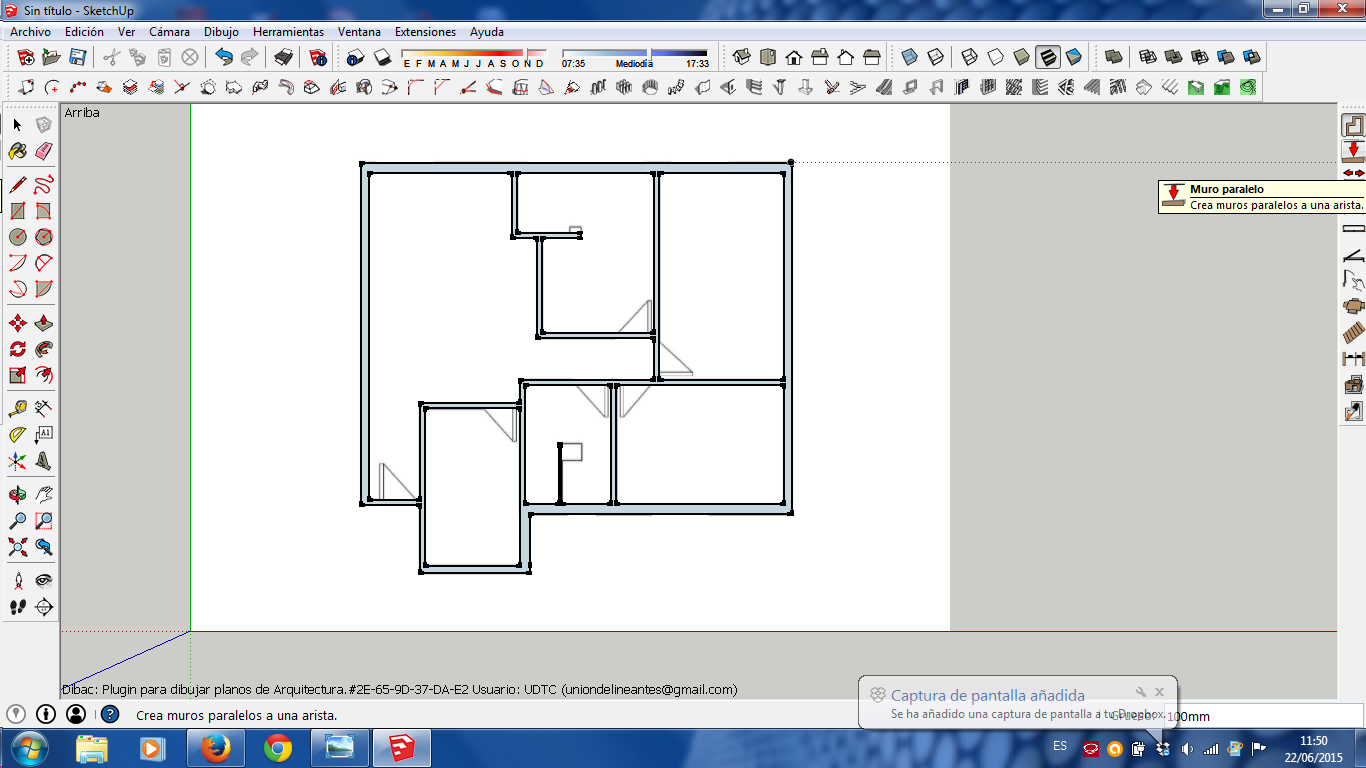The image size is (1366, 768).
Task: Pick the Paint Bucket tool
Action: 17,151
